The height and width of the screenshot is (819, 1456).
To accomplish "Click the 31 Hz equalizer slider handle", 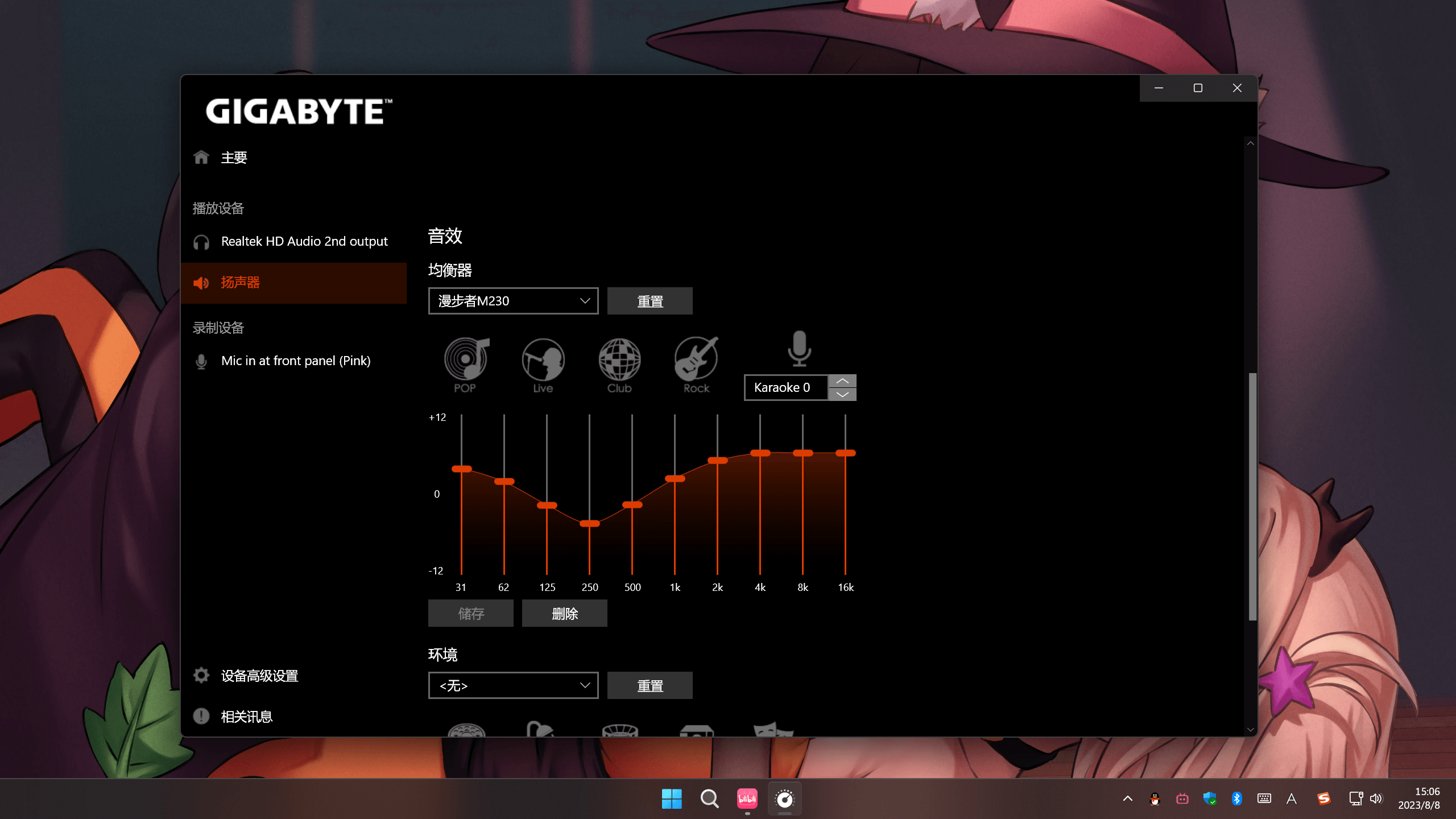I will [x=462, y=469].
